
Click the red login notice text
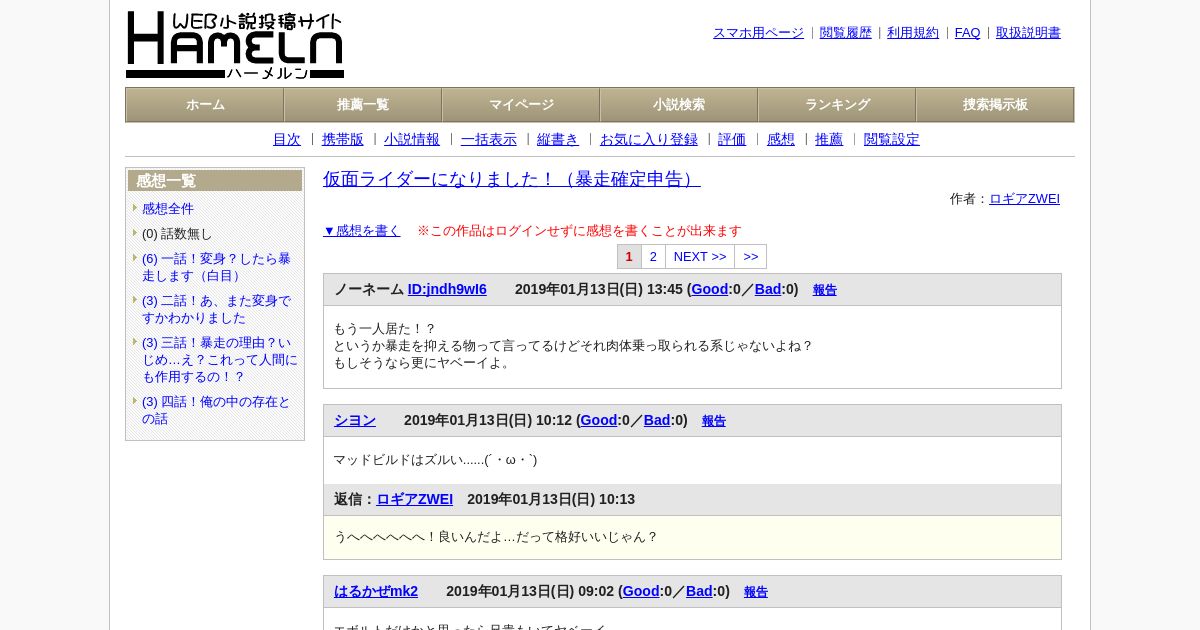click(579, 231)
